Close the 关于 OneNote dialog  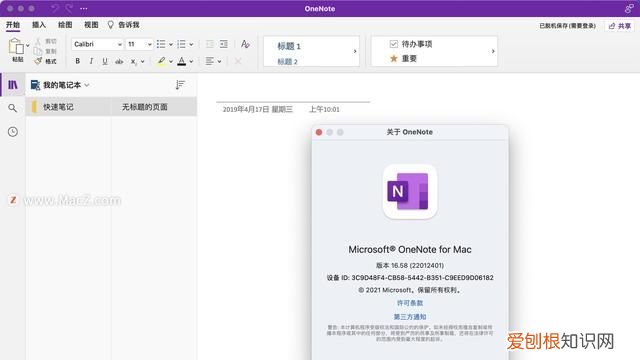click(319, 132)
